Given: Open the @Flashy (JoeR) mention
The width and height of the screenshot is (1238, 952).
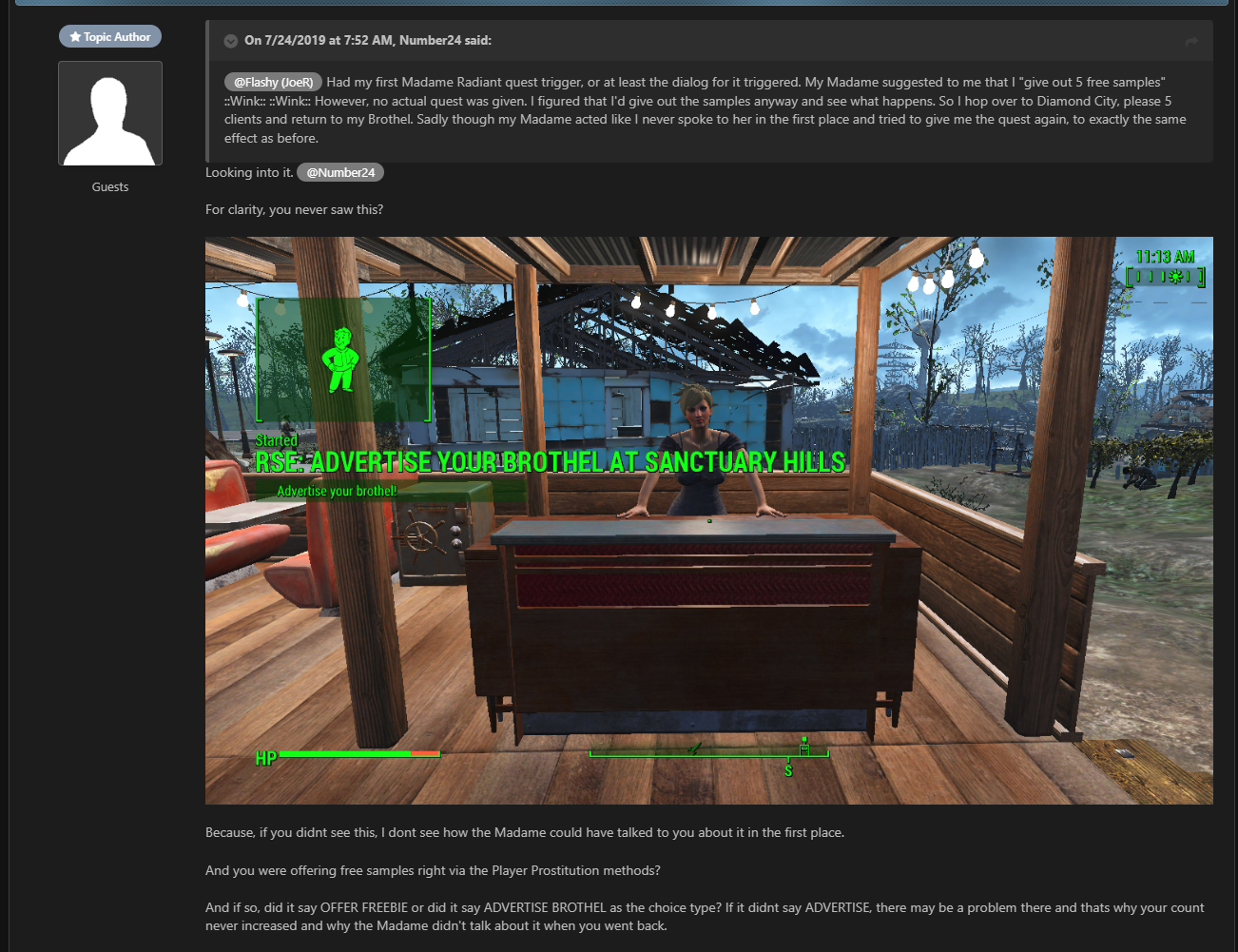Looking at the screenshot, I should [273, 83].
